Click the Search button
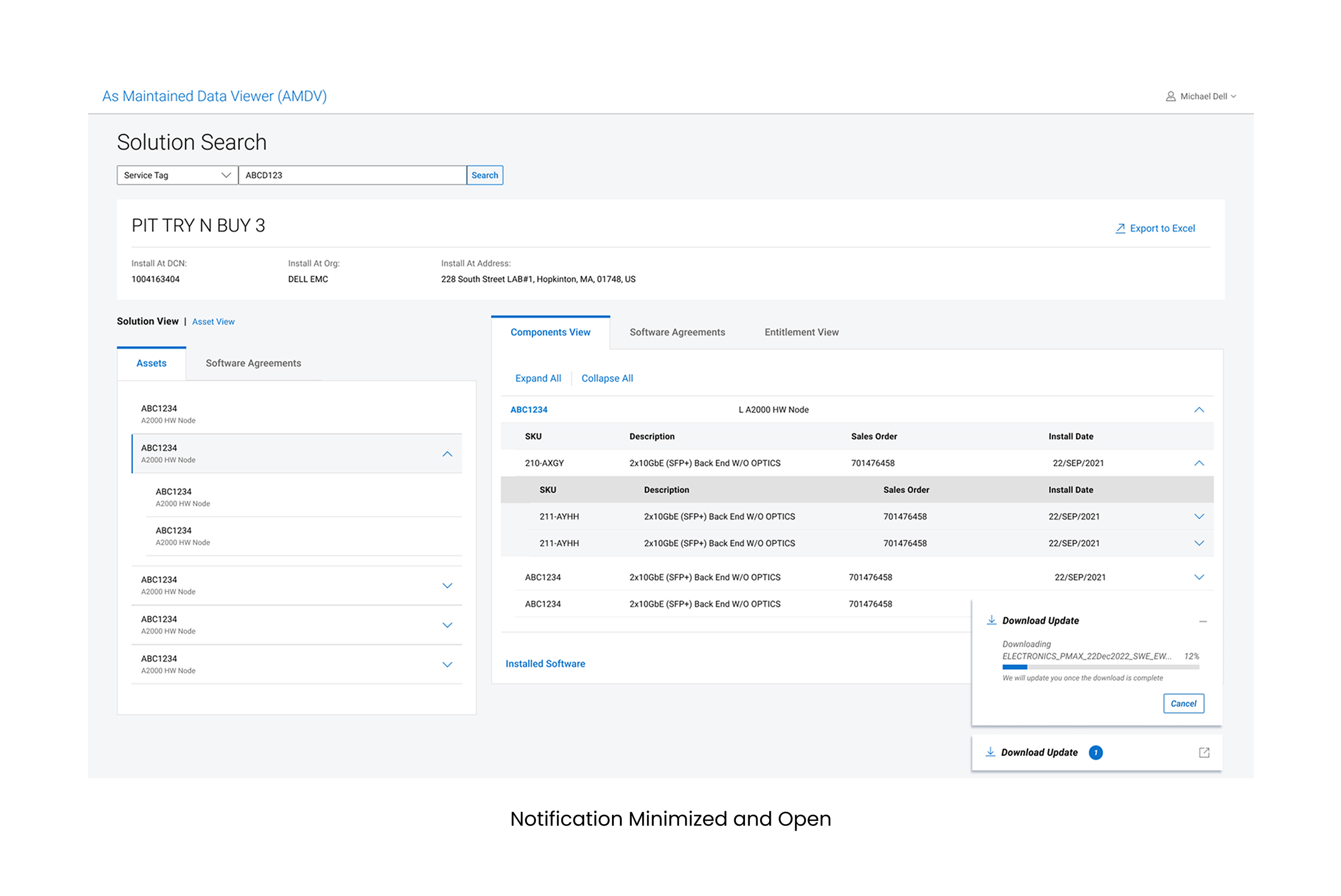This screenshot has width=1341, height=896. (x=485, y=175)
